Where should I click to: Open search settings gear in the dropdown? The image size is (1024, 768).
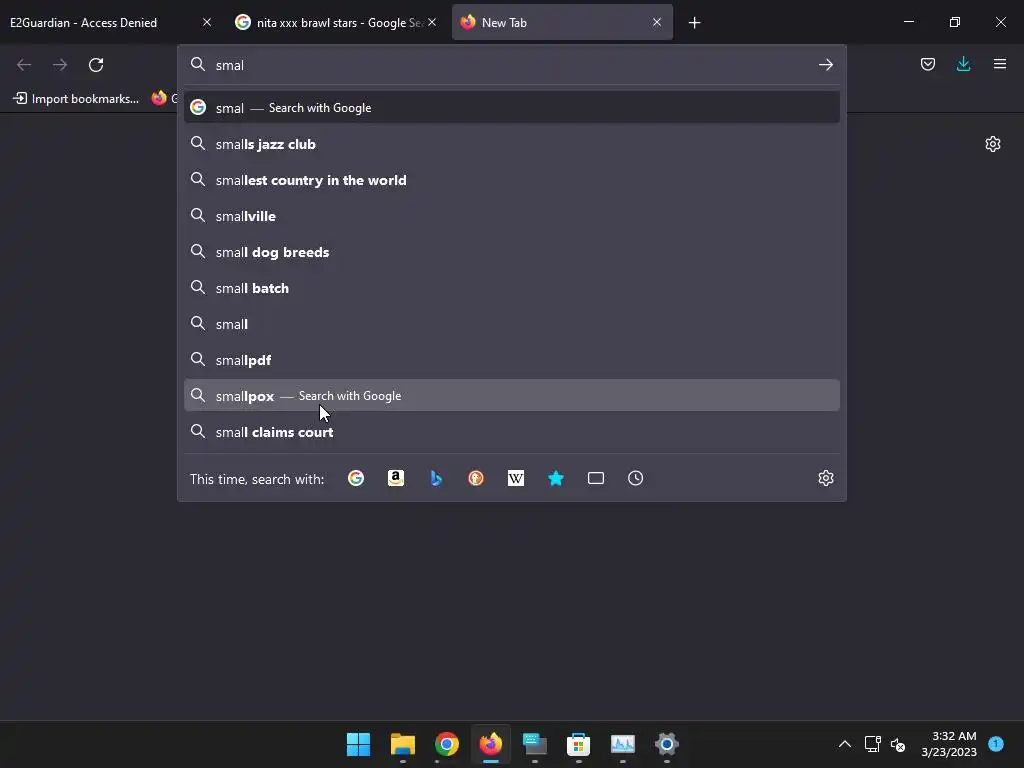[x=825, y=478]
